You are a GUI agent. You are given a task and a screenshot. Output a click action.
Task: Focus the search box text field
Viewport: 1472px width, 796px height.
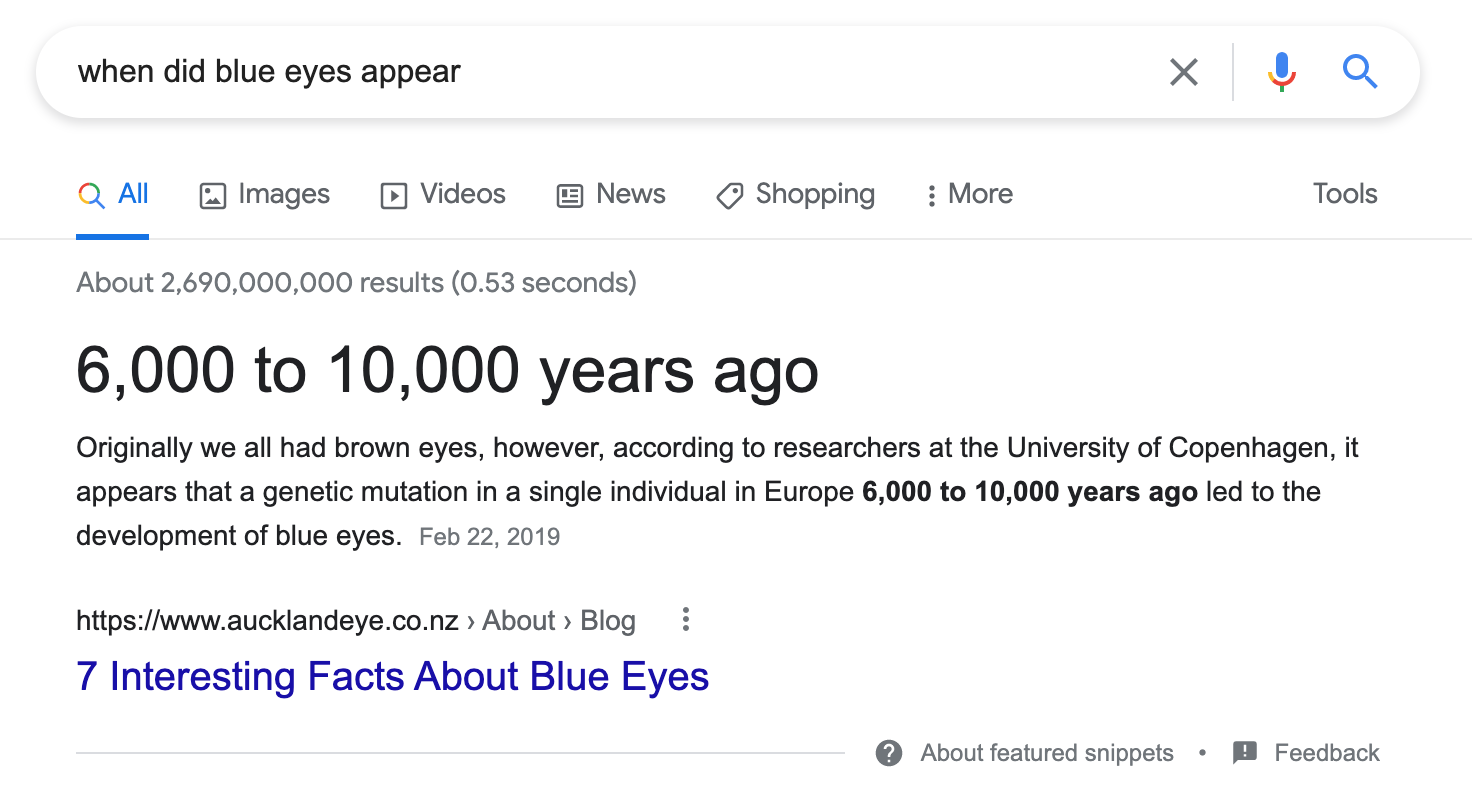pyautogui.click(x=600, y=72)
